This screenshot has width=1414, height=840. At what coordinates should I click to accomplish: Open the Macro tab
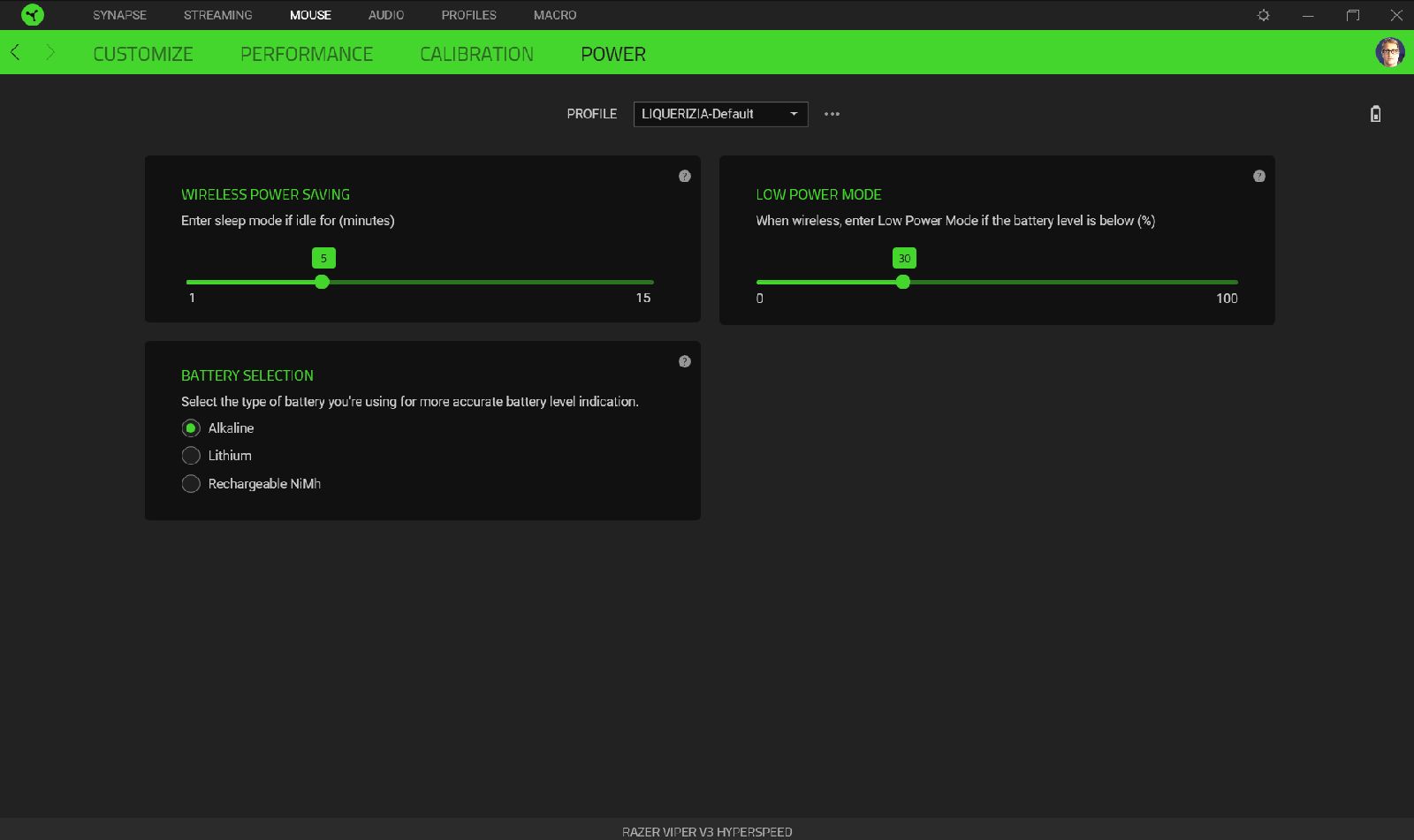[555, 15]
